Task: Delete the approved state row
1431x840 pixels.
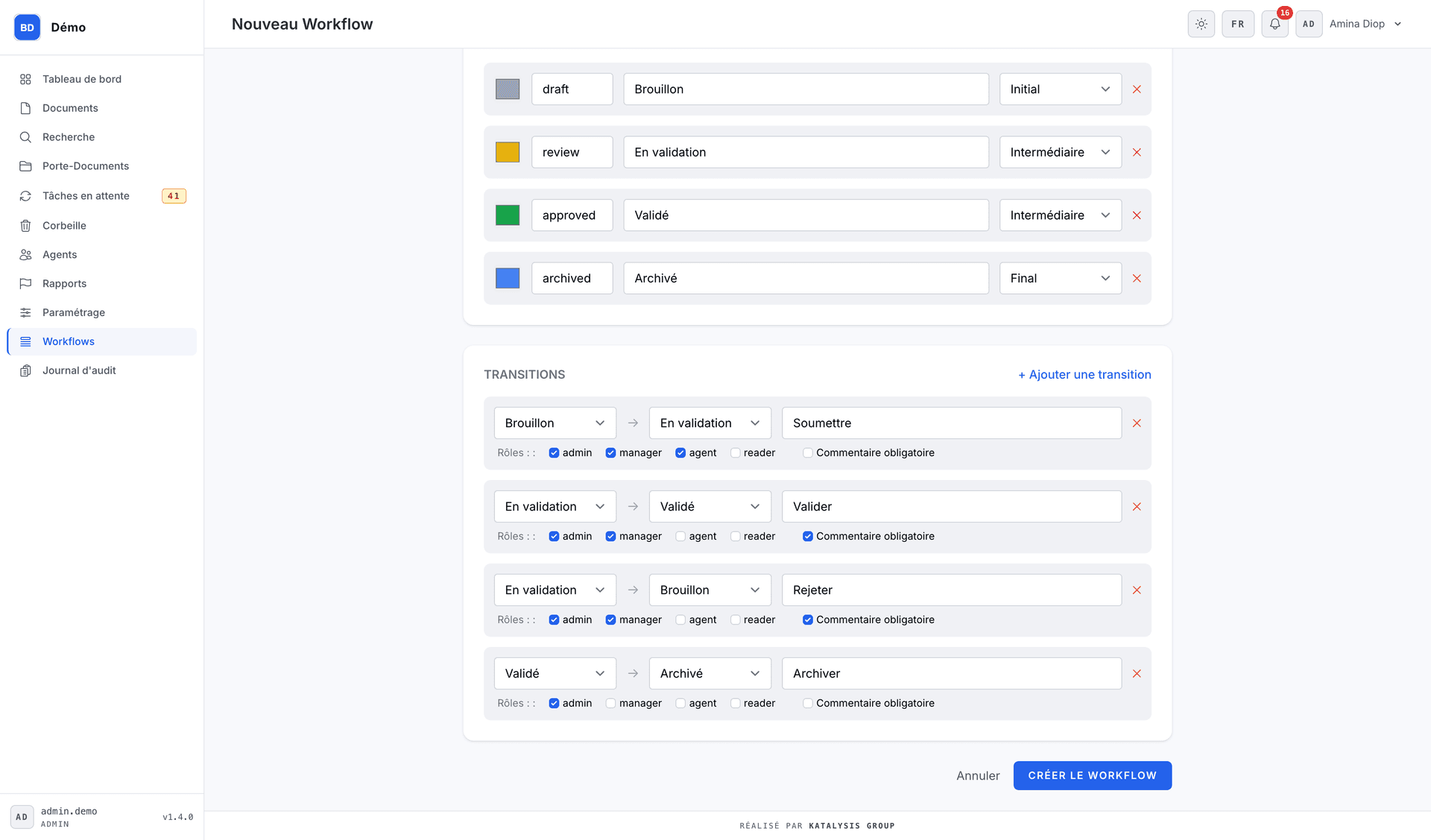Action: point(1137,215)
